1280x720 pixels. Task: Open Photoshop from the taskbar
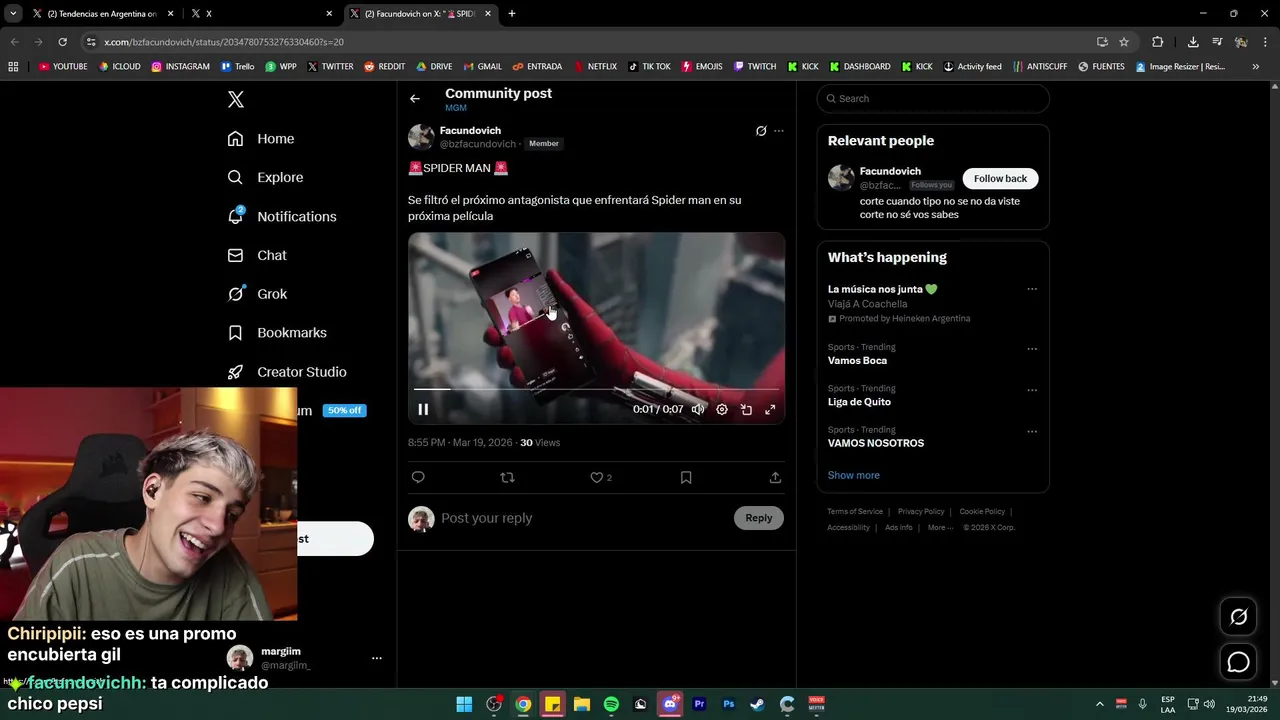point(728,704)
